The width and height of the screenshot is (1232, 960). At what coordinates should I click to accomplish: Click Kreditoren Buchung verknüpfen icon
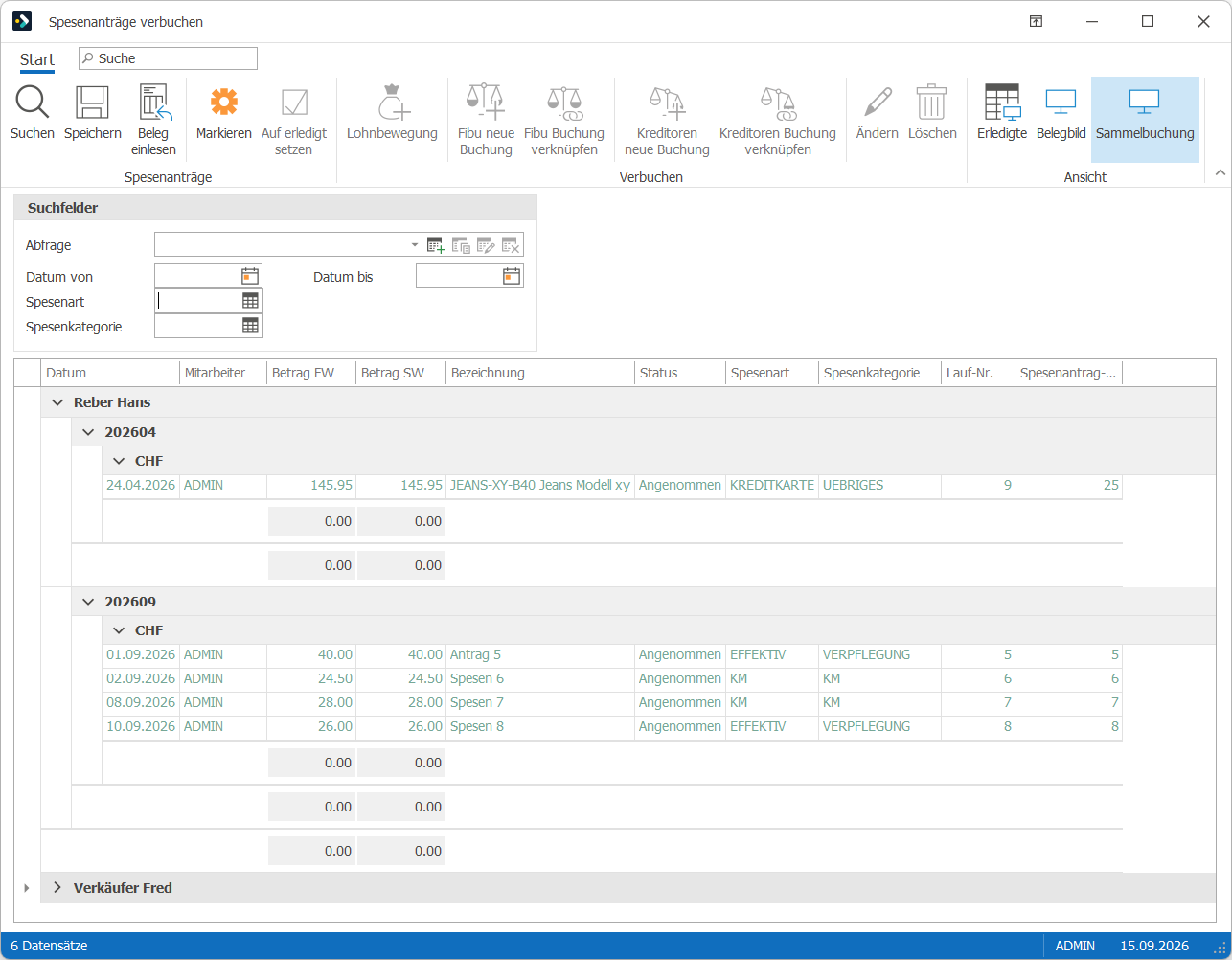(x=777, y=102)
